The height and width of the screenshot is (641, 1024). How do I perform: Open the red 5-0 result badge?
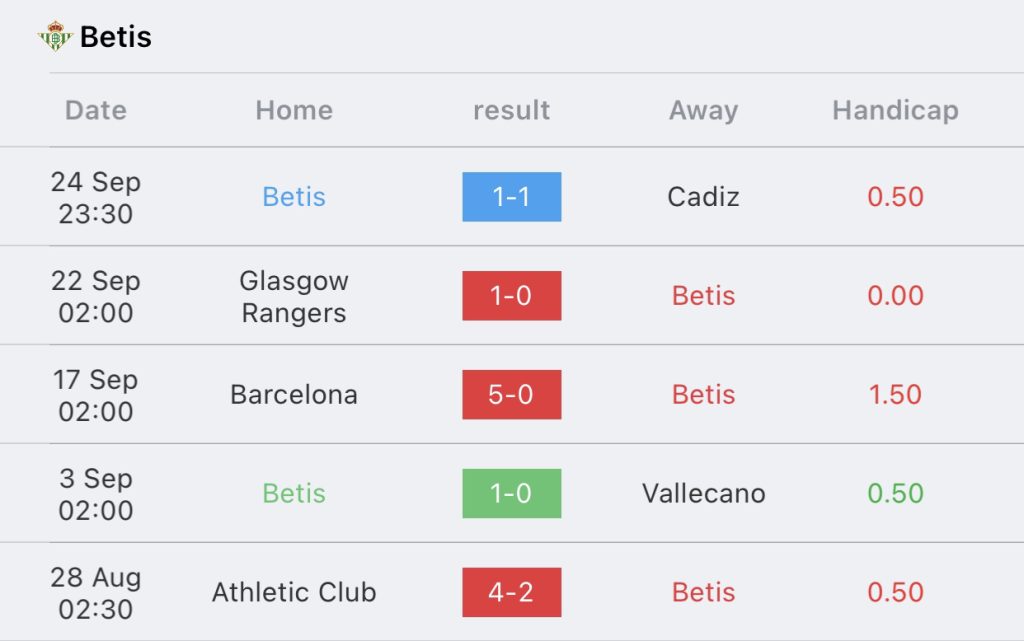511,394
